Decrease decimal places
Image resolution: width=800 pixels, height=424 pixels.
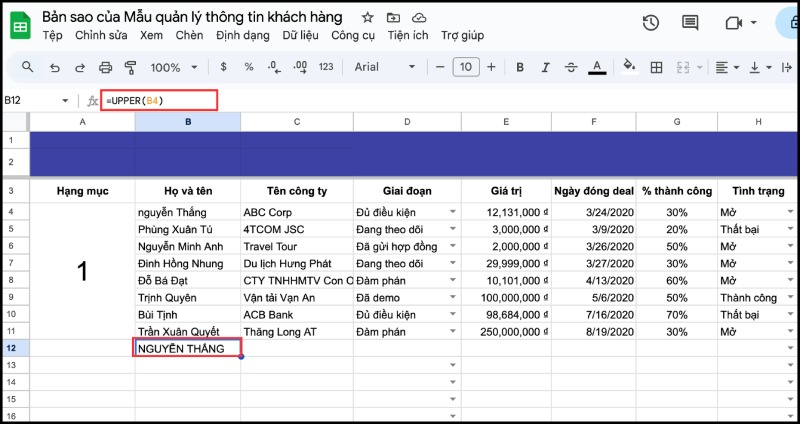[x=274, y=67]
